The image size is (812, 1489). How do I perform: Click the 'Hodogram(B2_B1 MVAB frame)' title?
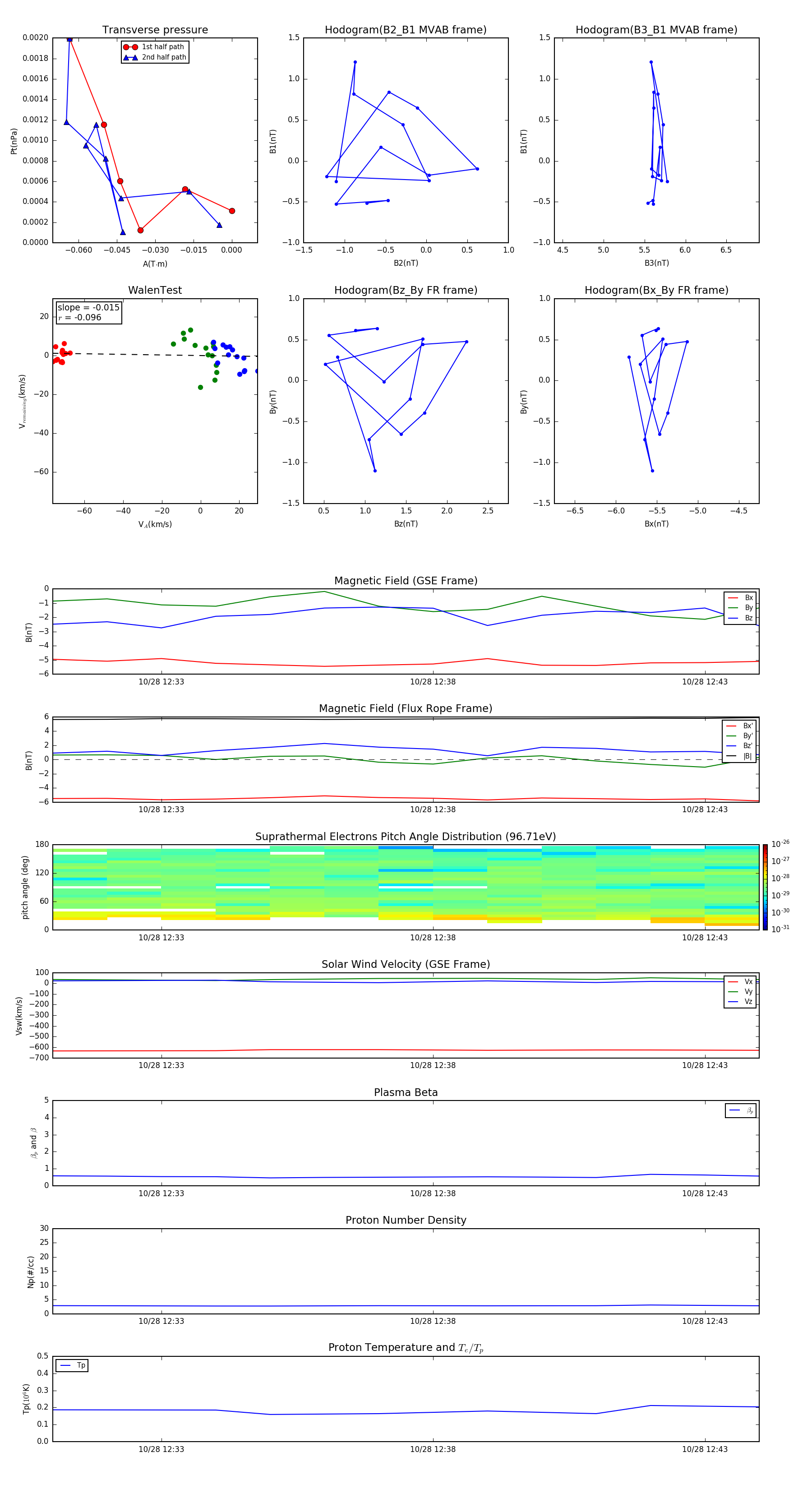(x=406, y=29)
